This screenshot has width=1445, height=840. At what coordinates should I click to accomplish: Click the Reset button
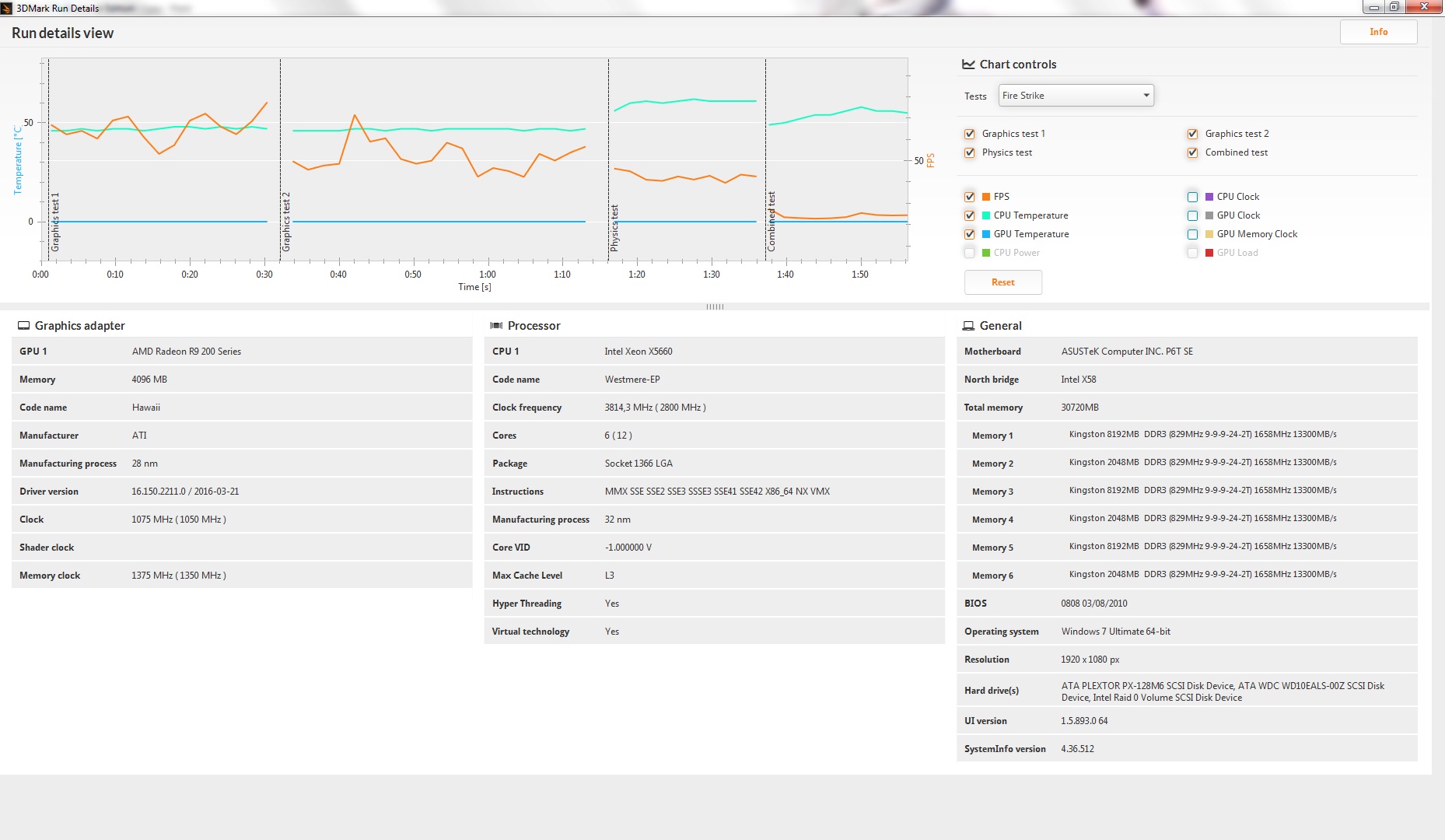click(1003, 282)
